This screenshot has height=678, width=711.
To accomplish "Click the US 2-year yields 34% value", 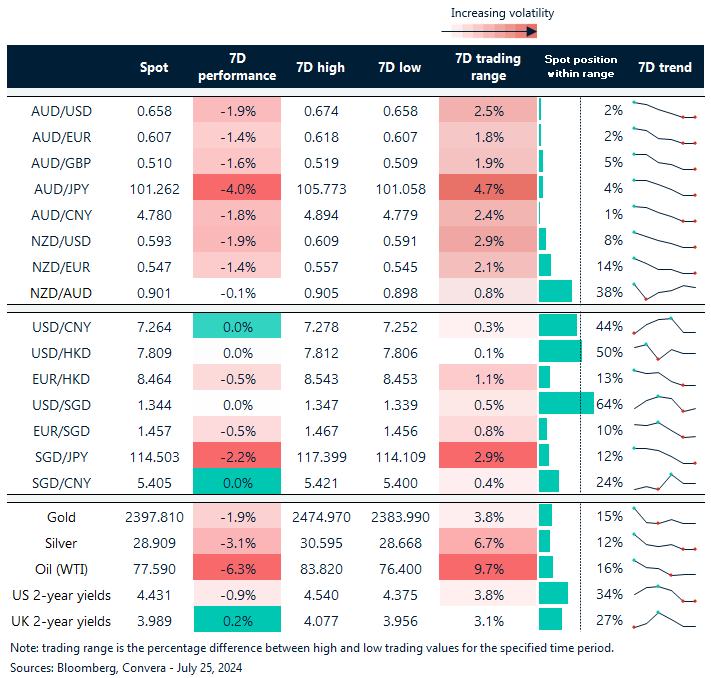I will tap(609, 595).
